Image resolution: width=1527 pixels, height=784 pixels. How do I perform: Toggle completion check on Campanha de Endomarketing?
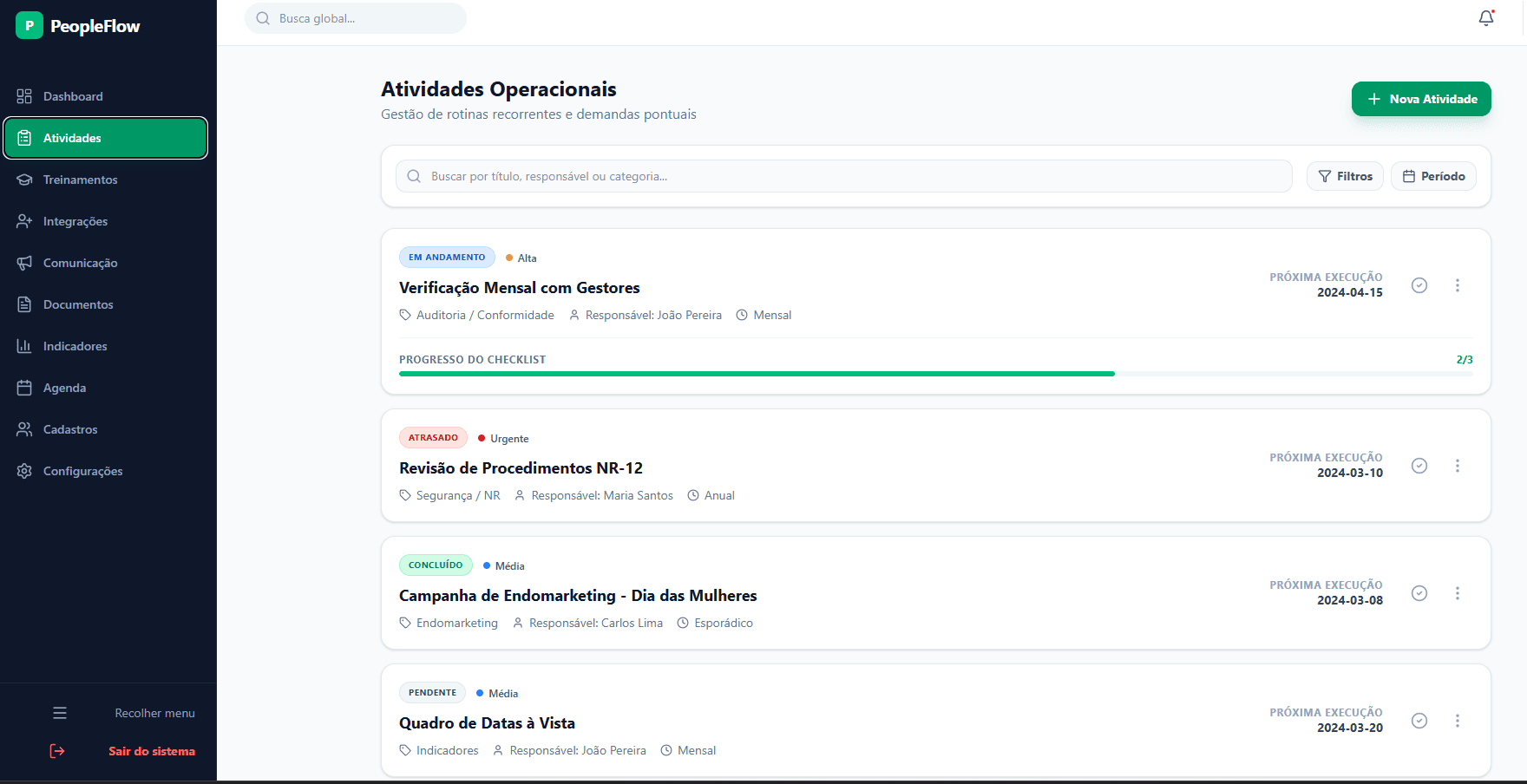tap(1419, 593)
